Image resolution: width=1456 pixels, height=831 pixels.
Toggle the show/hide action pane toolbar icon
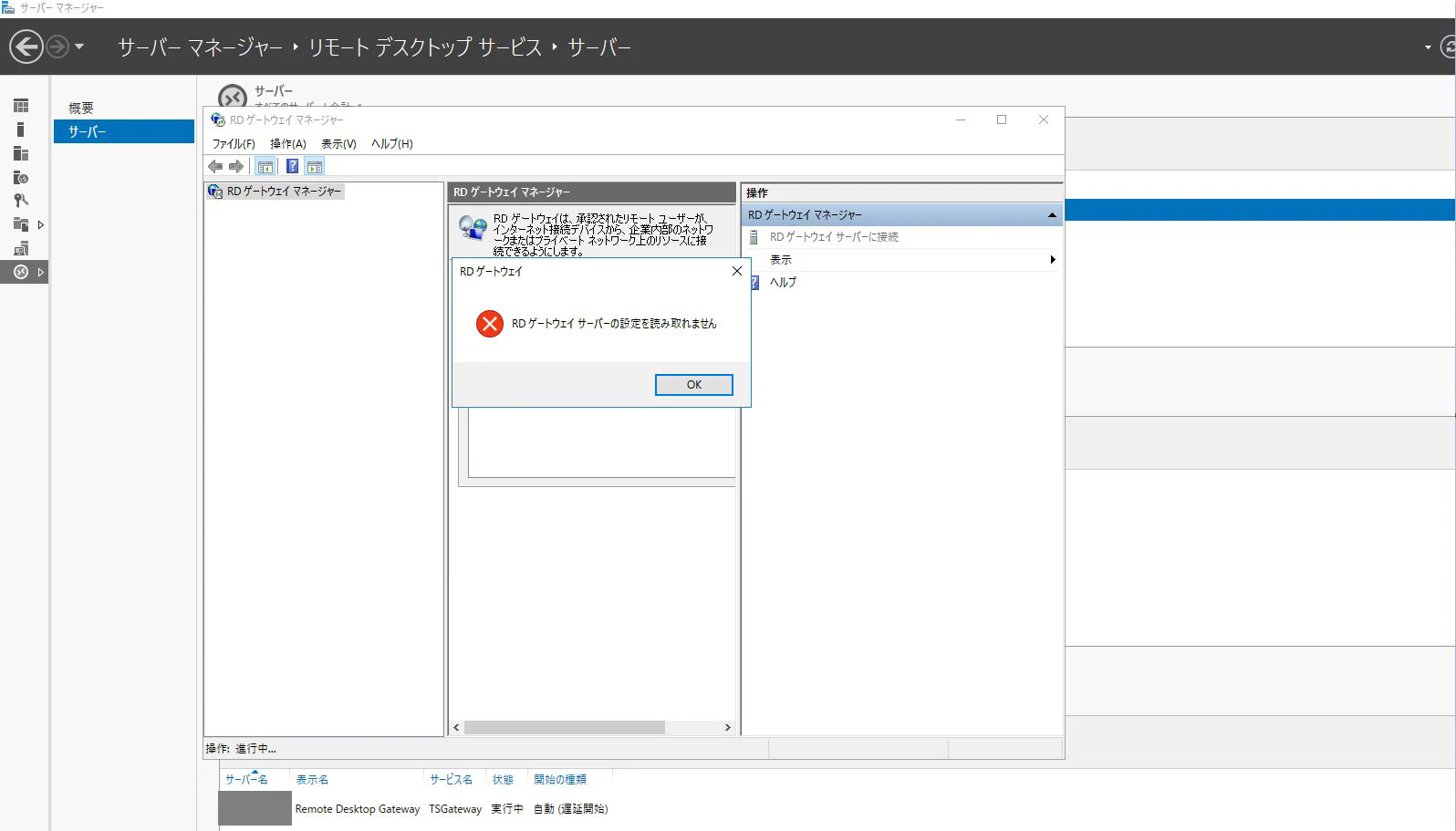point(315,166)
